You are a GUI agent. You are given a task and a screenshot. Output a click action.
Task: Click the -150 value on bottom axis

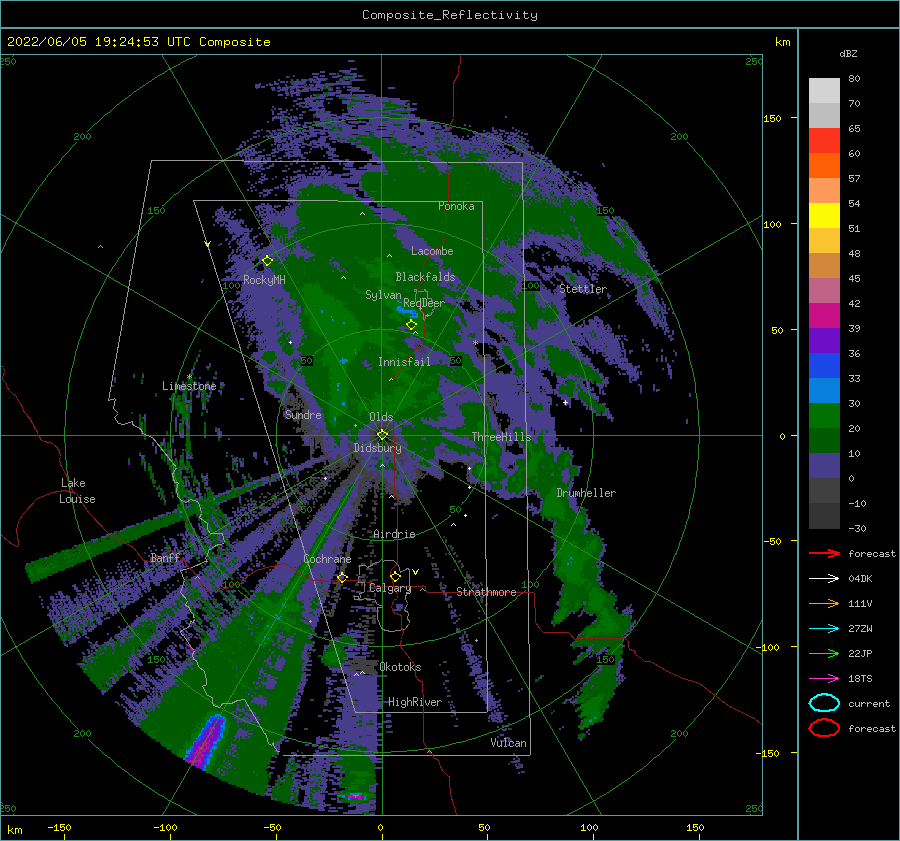click(59, 827)
